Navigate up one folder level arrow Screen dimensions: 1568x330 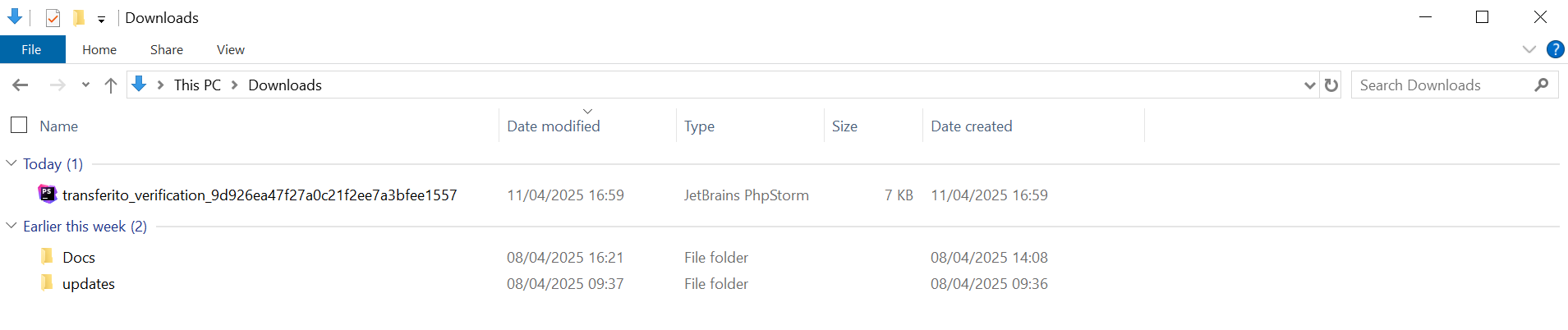point(111,85)
